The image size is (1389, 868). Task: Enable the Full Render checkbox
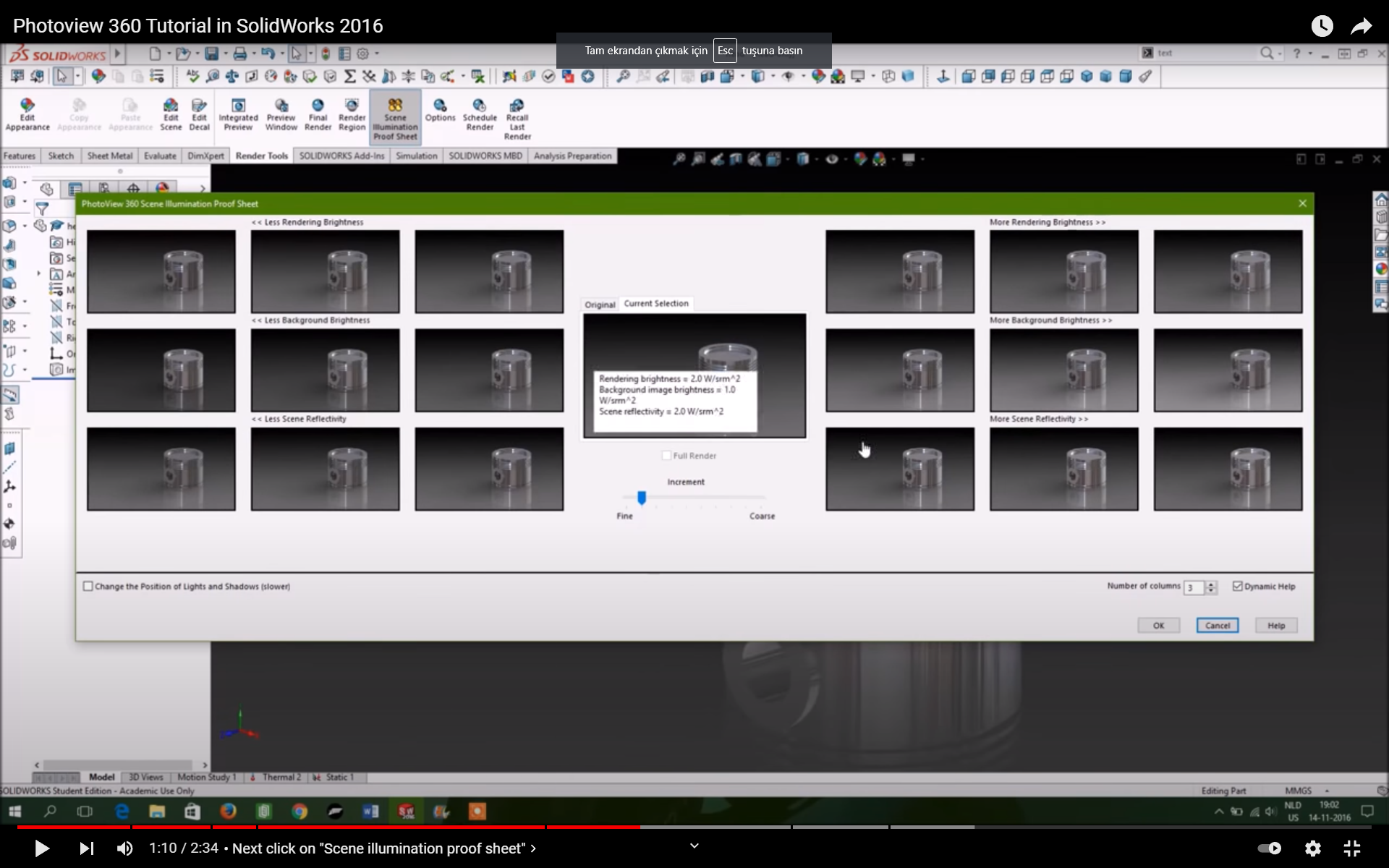pos(666,456)
